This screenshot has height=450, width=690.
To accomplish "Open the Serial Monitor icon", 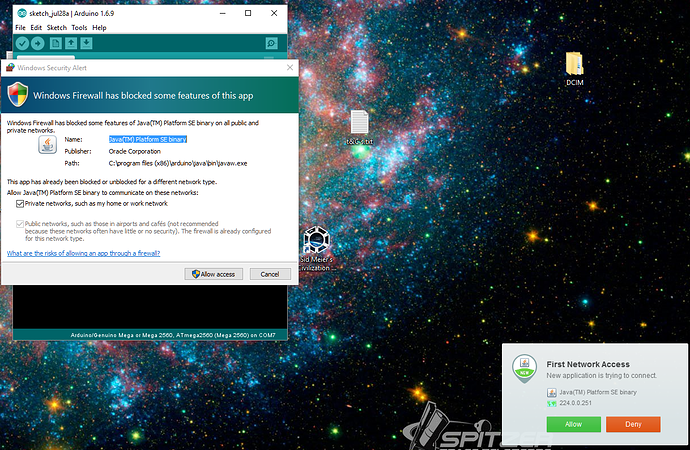I will coord(270,44).
